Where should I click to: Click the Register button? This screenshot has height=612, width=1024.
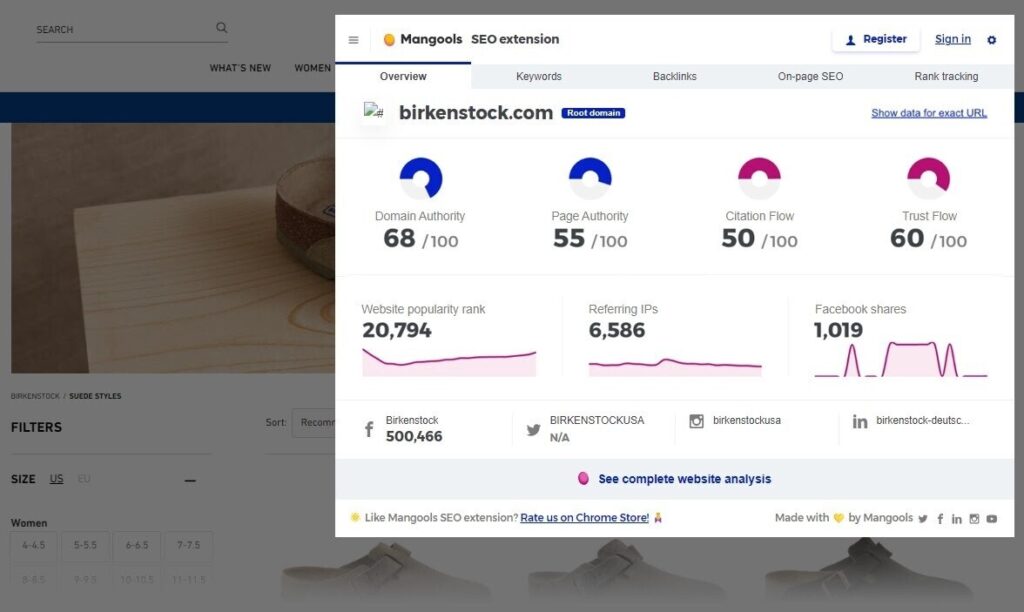coord(876,39)
